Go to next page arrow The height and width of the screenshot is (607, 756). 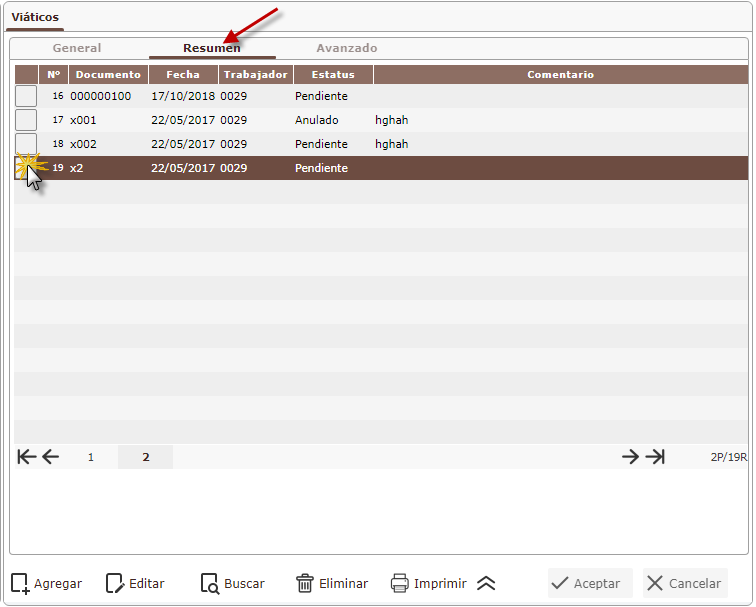coord(630,457)
